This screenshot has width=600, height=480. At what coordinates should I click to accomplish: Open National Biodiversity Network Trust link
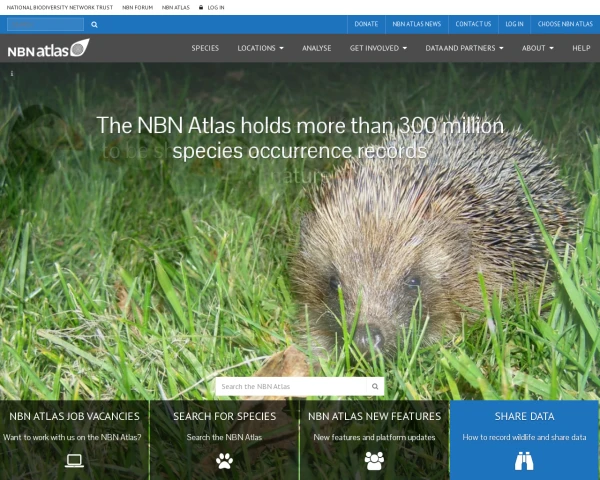click(60, 7)
